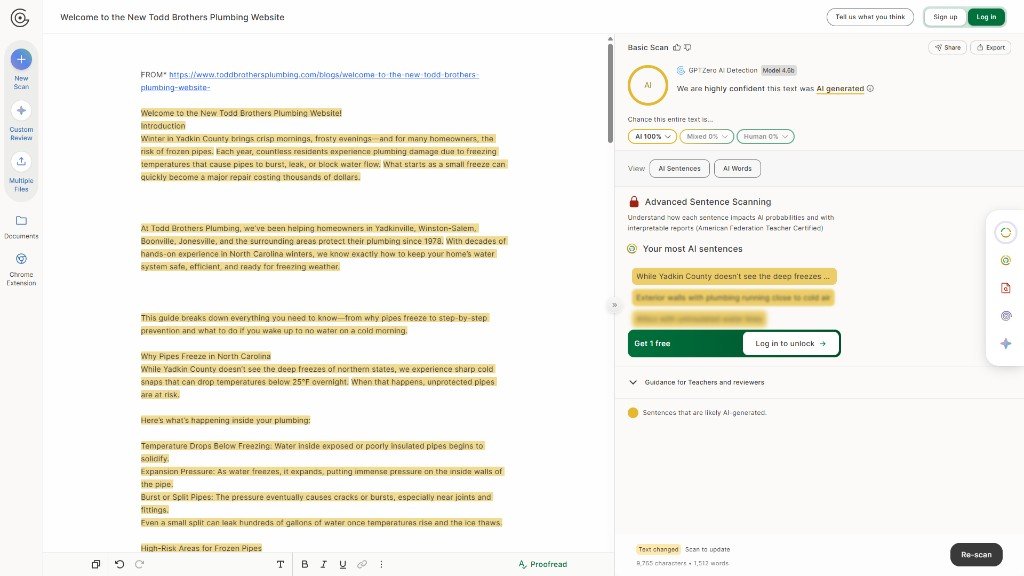Click the document title at the top
The image size is (1024, 576).
(172, 17)
